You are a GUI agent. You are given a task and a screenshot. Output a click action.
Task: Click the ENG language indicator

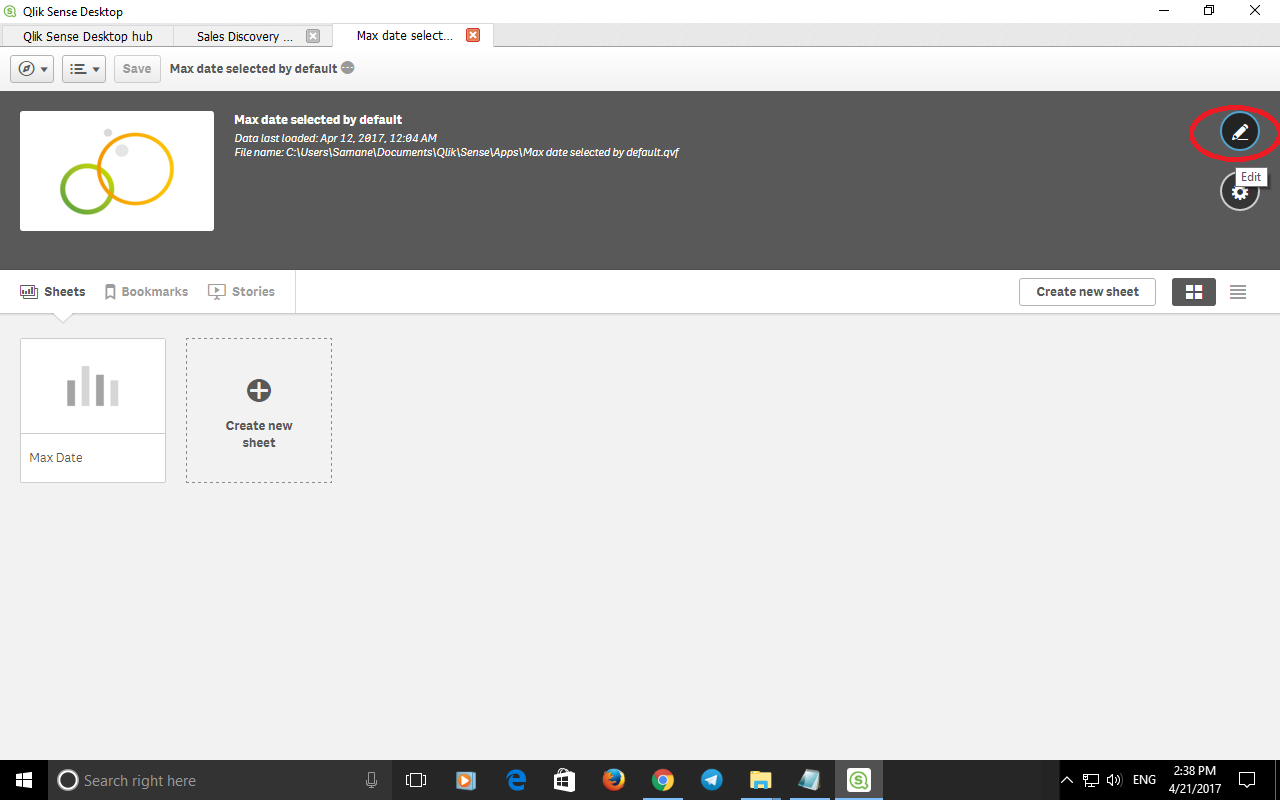click(1144, 780)
